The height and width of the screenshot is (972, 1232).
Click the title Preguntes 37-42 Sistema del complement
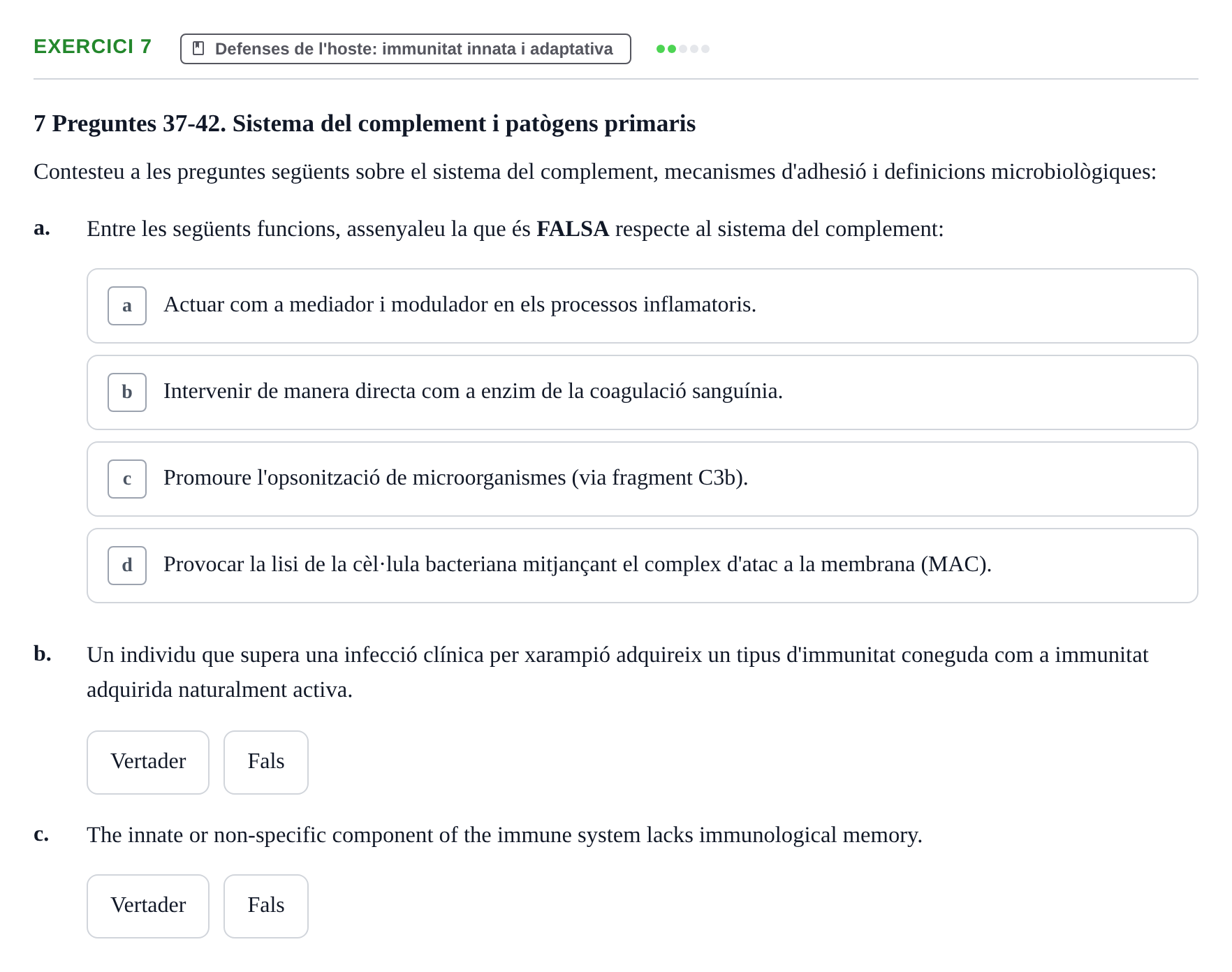click(x=365, y=124)
